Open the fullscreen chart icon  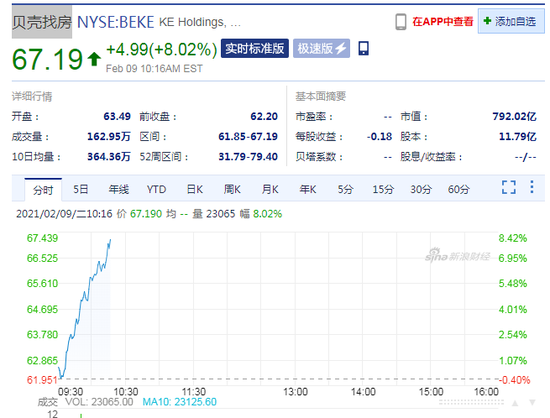coord(509,187)
